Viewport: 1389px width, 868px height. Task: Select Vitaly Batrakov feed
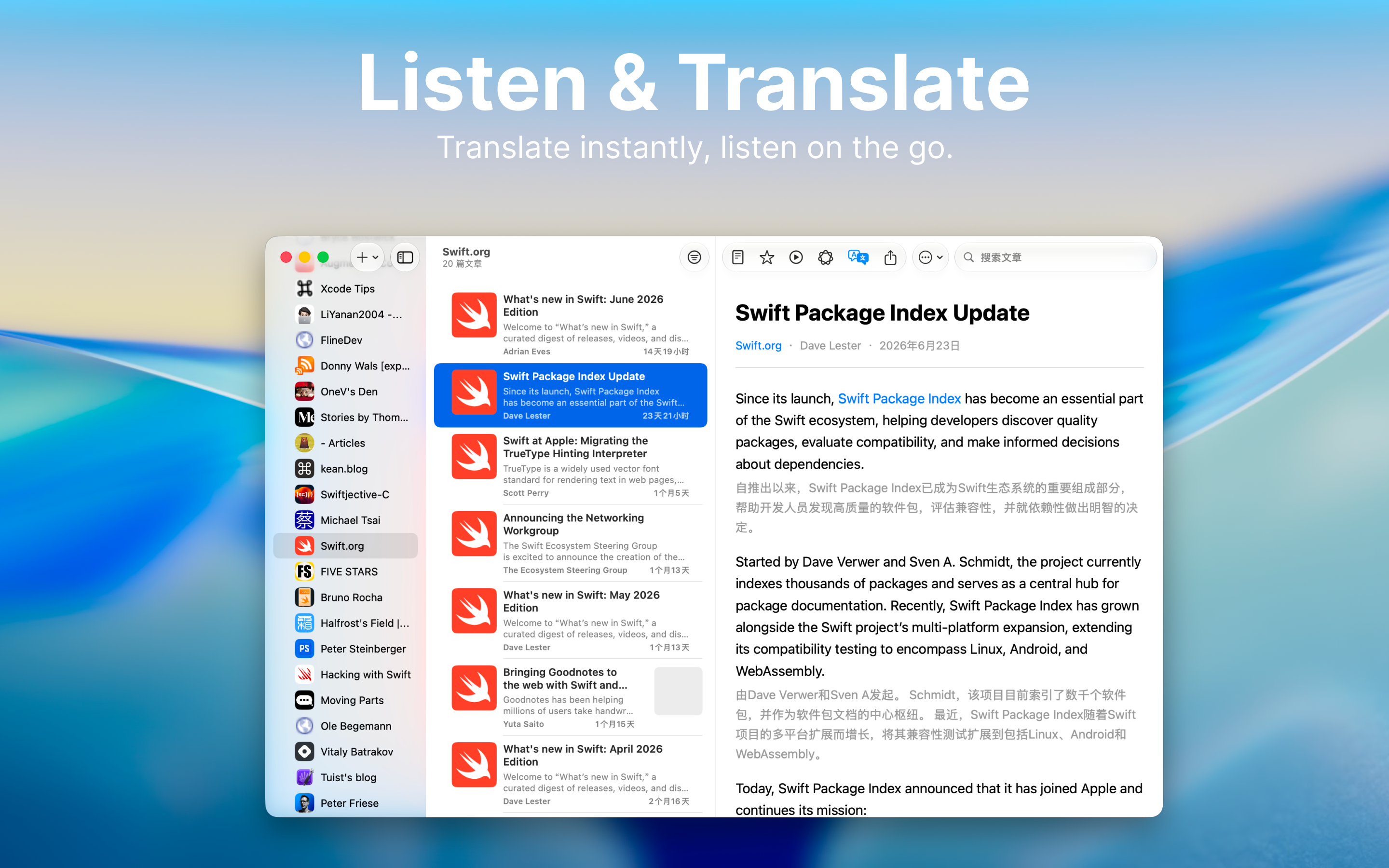click(x=346, y=751)
